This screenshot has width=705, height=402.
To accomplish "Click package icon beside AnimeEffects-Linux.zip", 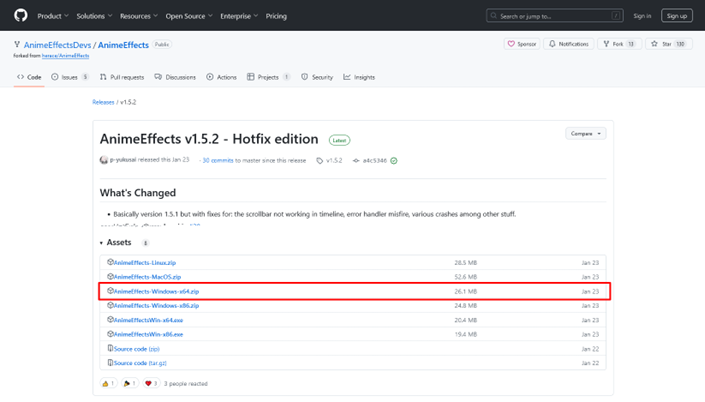I will pos(110,262).
